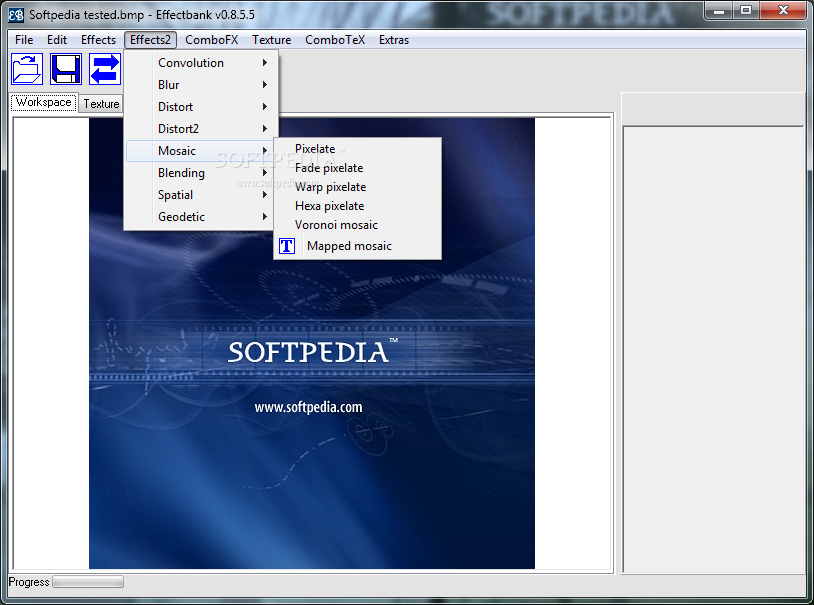Click the T icon beside Mapped mosaic
The width and height of the screenshot is (814, 605).
(287, 246)
